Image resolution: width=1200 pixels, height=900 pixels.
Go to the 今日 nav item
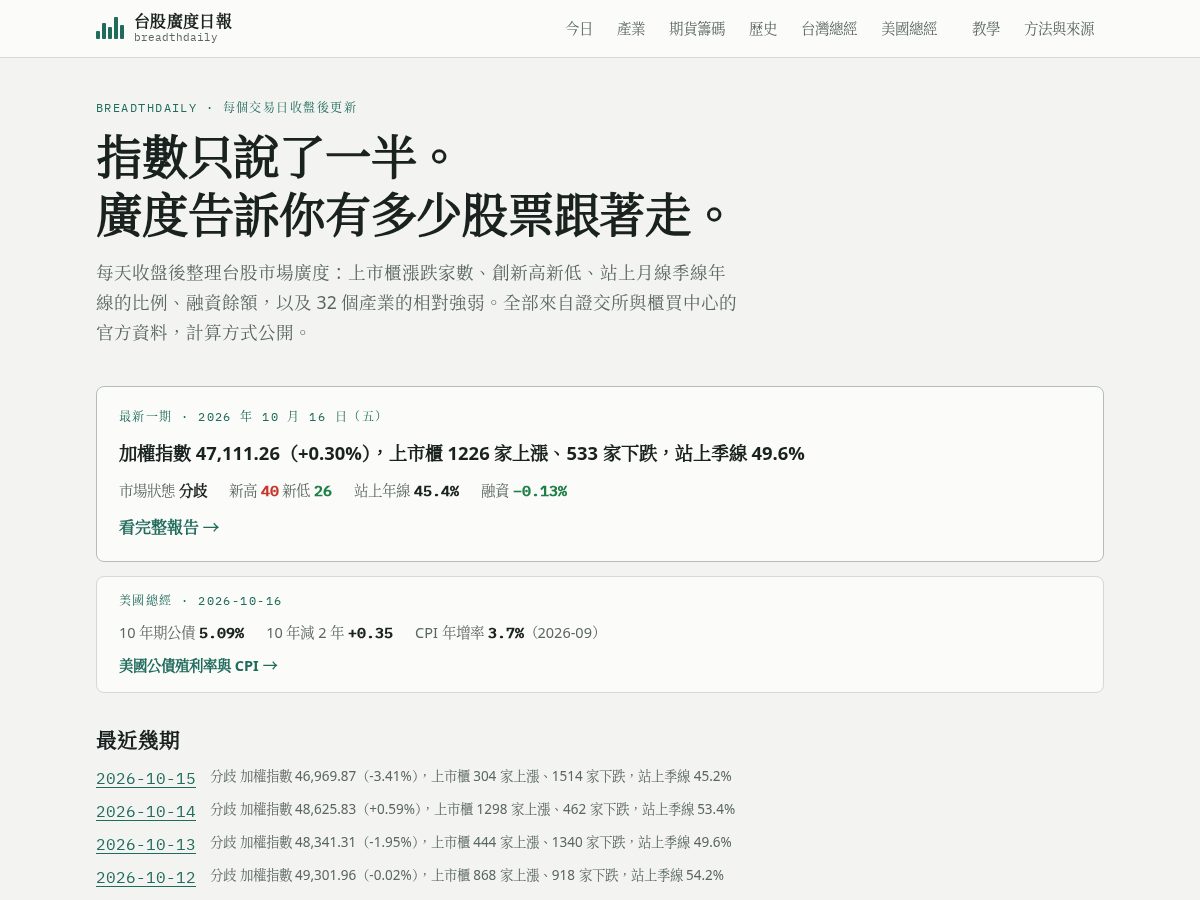[x=579, y=29]
